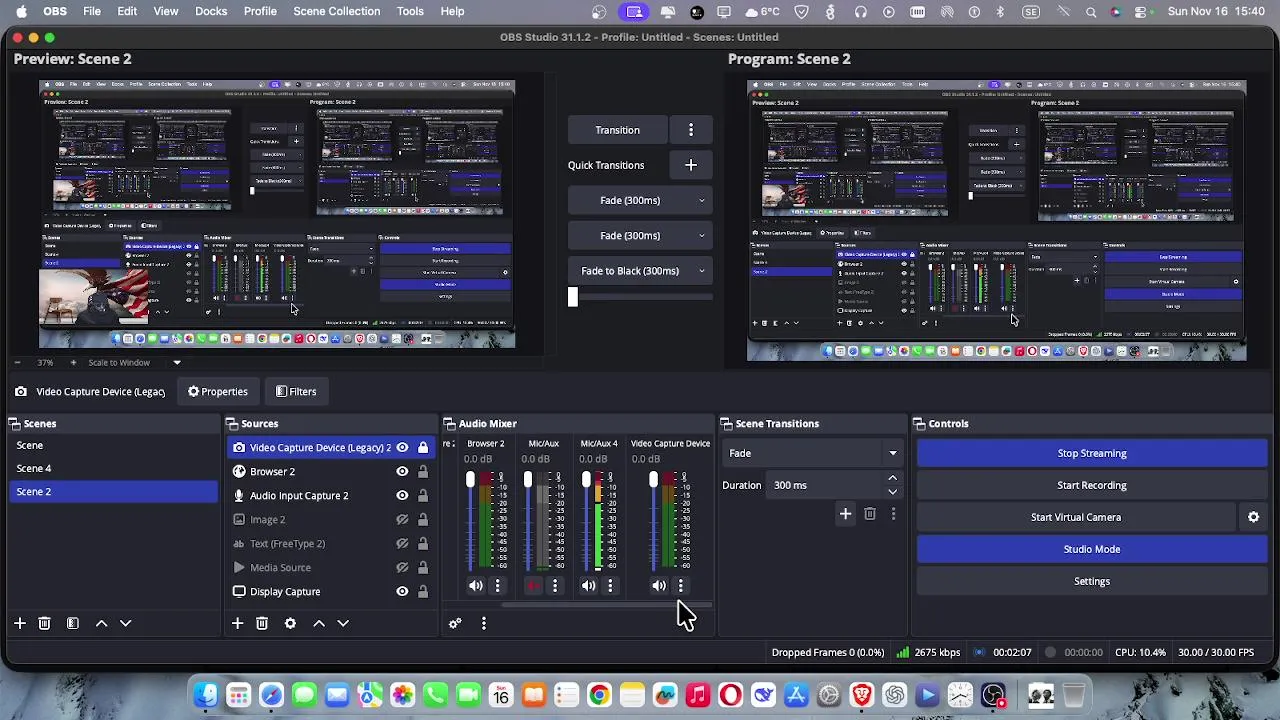Open Mic/Aux 4 mixer channel options dots
The image size is (1280, 720).
pos(610,586)
